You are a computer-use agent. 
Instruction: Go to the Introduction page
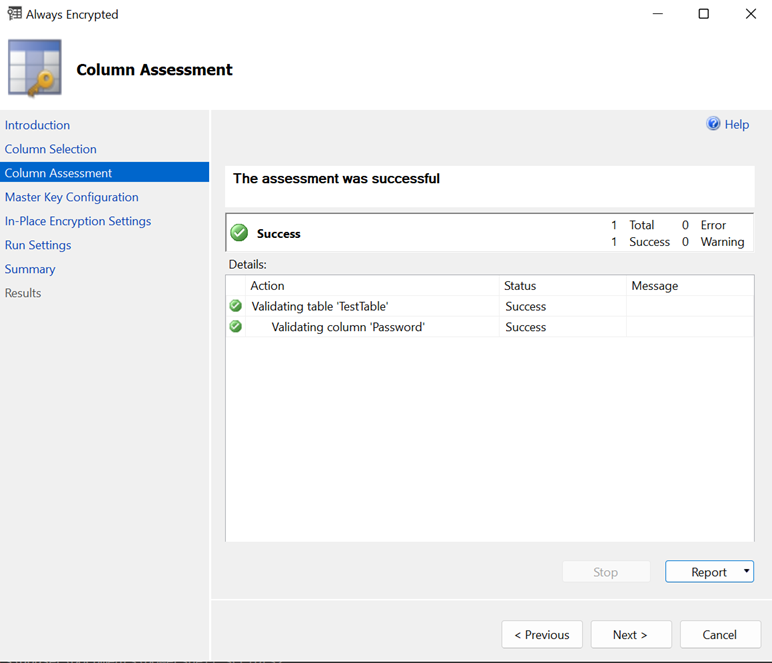[x=37, y=125]
